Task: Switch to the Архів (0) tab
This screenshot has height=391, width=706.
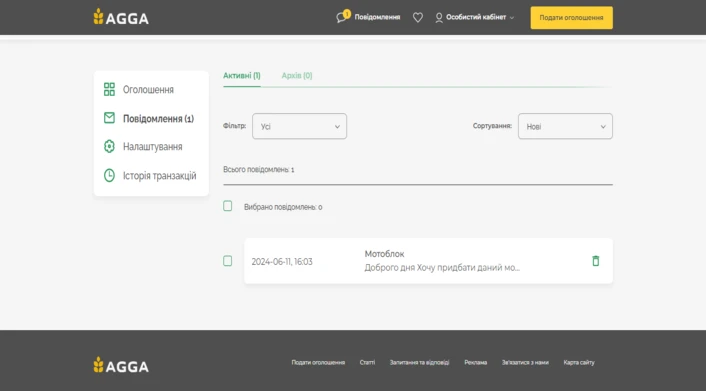Action: pos(297,76)
